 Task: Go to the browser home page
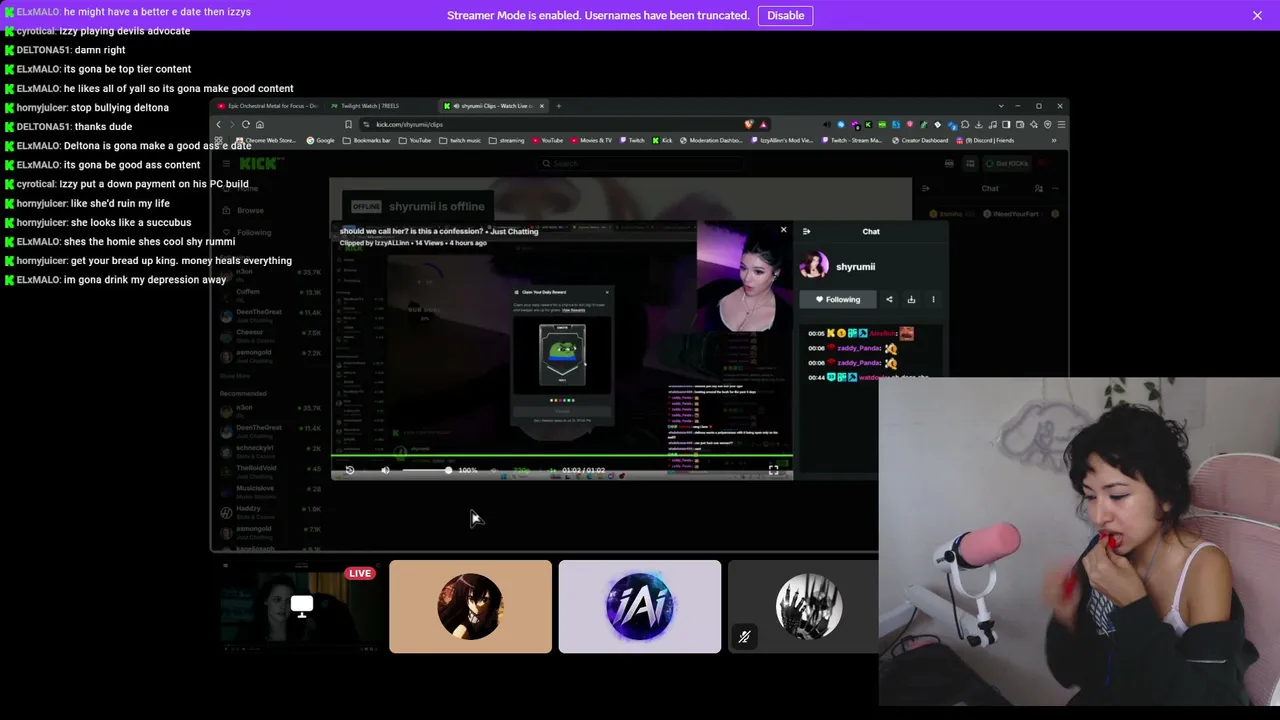click(260, 124)
